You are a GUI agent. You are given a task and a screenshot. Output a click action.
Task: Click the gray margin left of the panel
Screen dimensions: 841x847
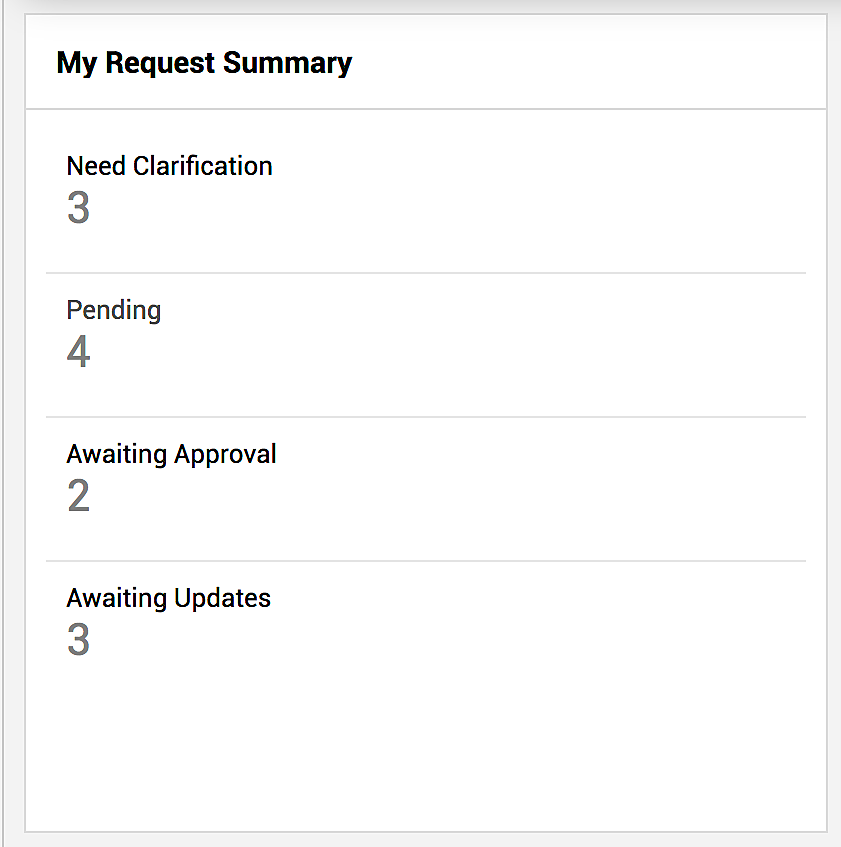pyautogui.click(x=12, y=420)
